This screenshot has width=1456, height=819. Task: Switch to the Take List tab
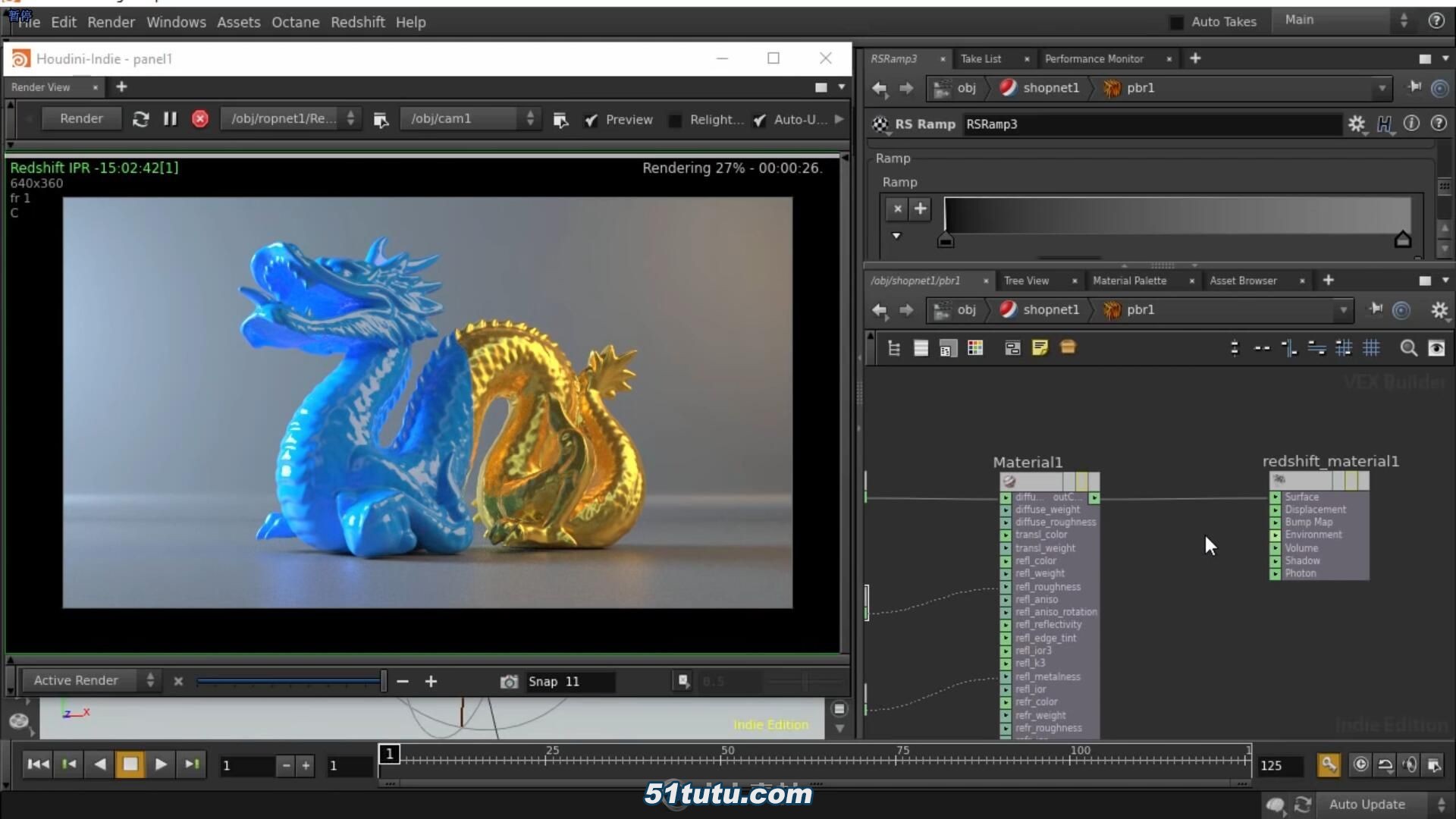[981, 59]
